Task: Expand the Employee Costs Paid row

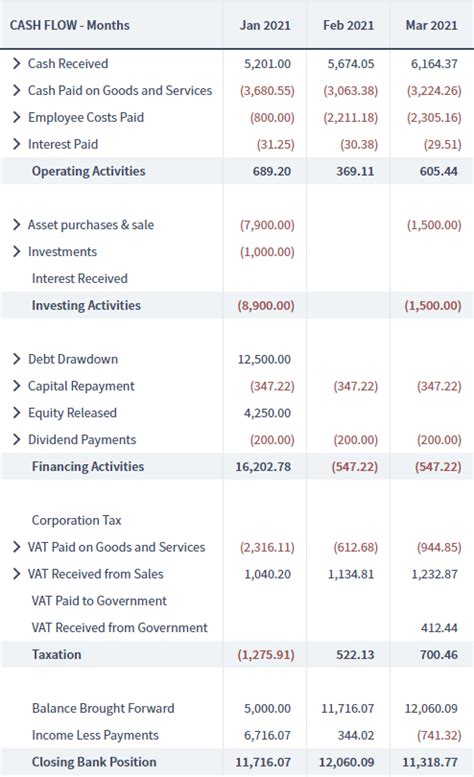Action: [x=16, y=117]
